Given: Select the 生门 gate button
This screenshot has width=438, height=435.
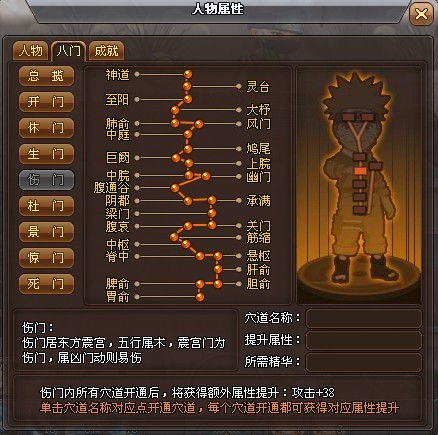Looking at the screenshot, I should point(46,154).
